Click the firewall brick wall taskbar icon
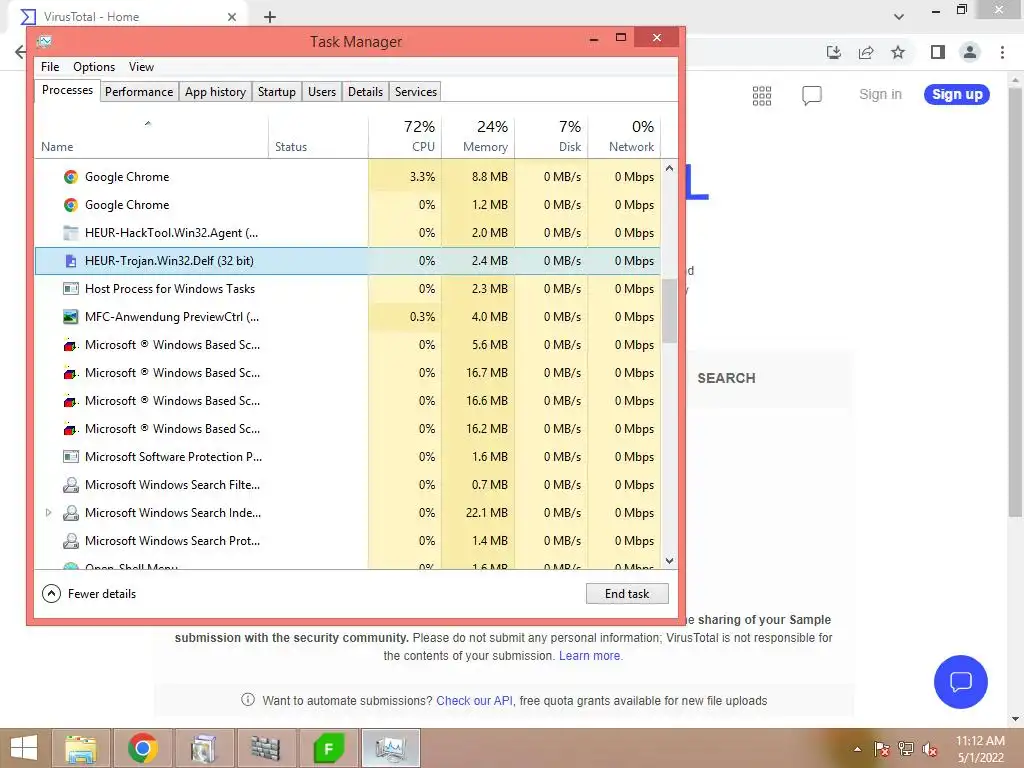Screen dimensions: 1024x768 pos(266,748)
